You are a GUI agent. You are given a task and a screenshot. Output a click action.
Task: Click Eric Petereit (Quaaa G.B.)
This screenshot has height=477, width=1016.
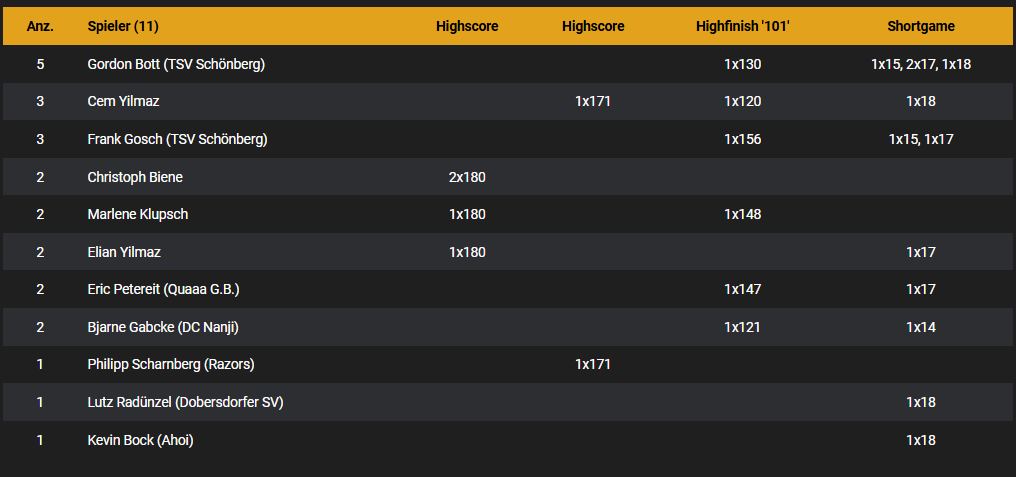tap(163, 290)
